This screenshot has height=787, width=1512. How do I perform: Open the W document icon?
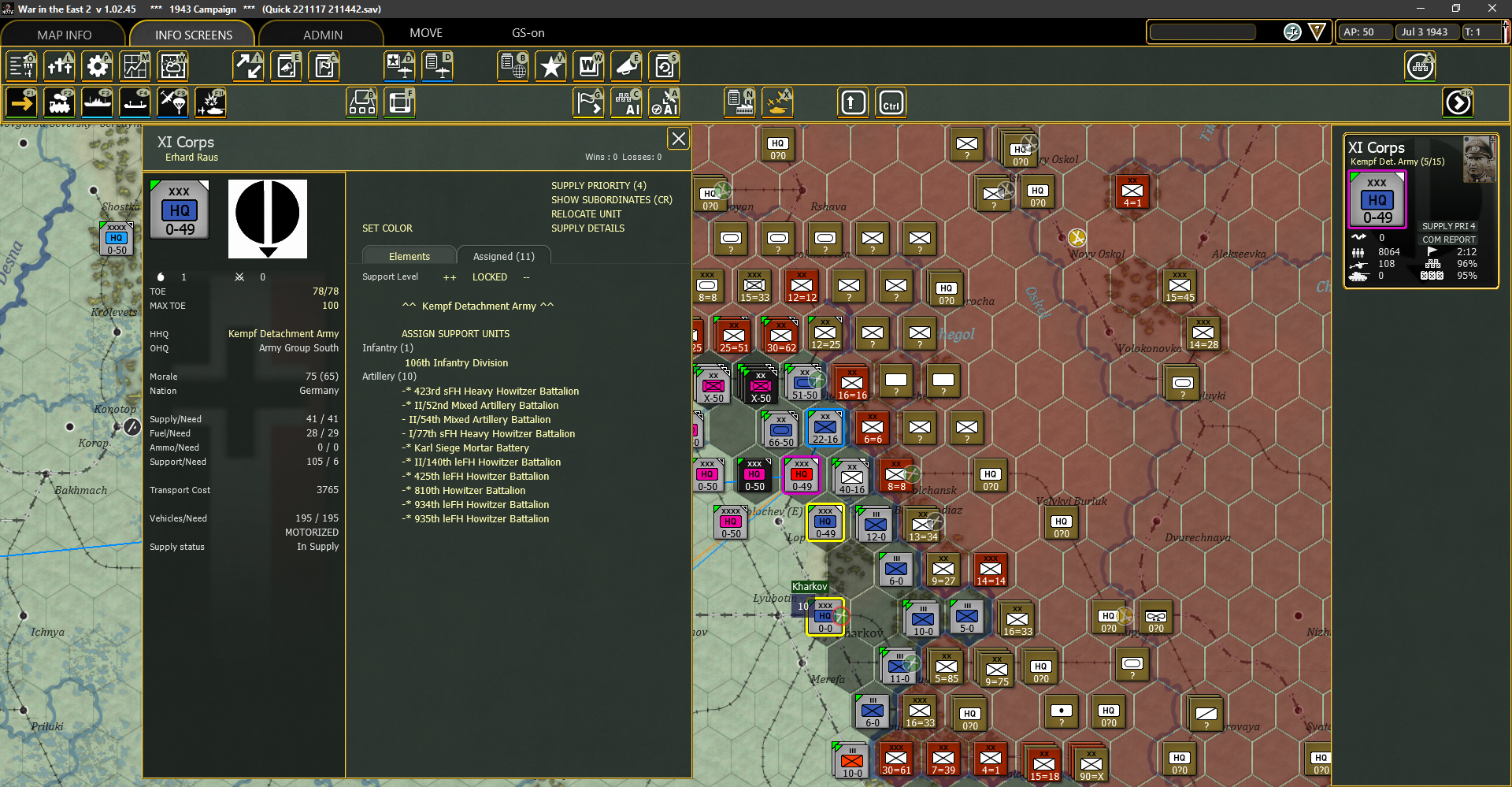pos(588,66)
